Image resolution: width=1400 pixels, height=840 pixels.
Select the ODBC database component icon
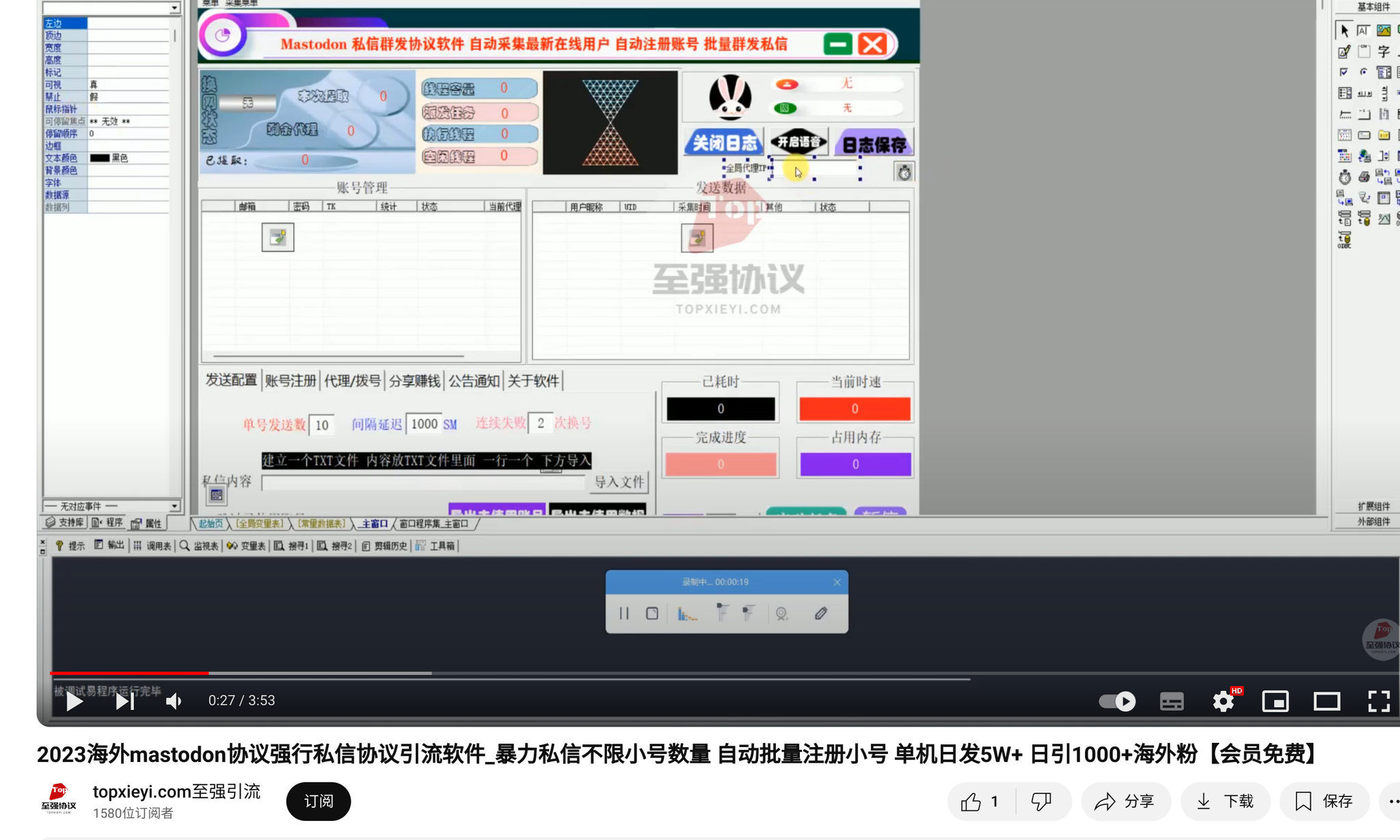pyautogui.click(x=1344, y=240)
